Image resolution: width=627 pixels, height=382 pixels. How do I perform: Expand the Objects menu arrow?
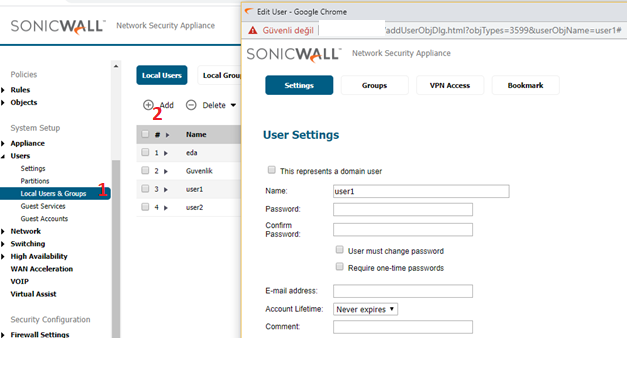coord(3,102)
